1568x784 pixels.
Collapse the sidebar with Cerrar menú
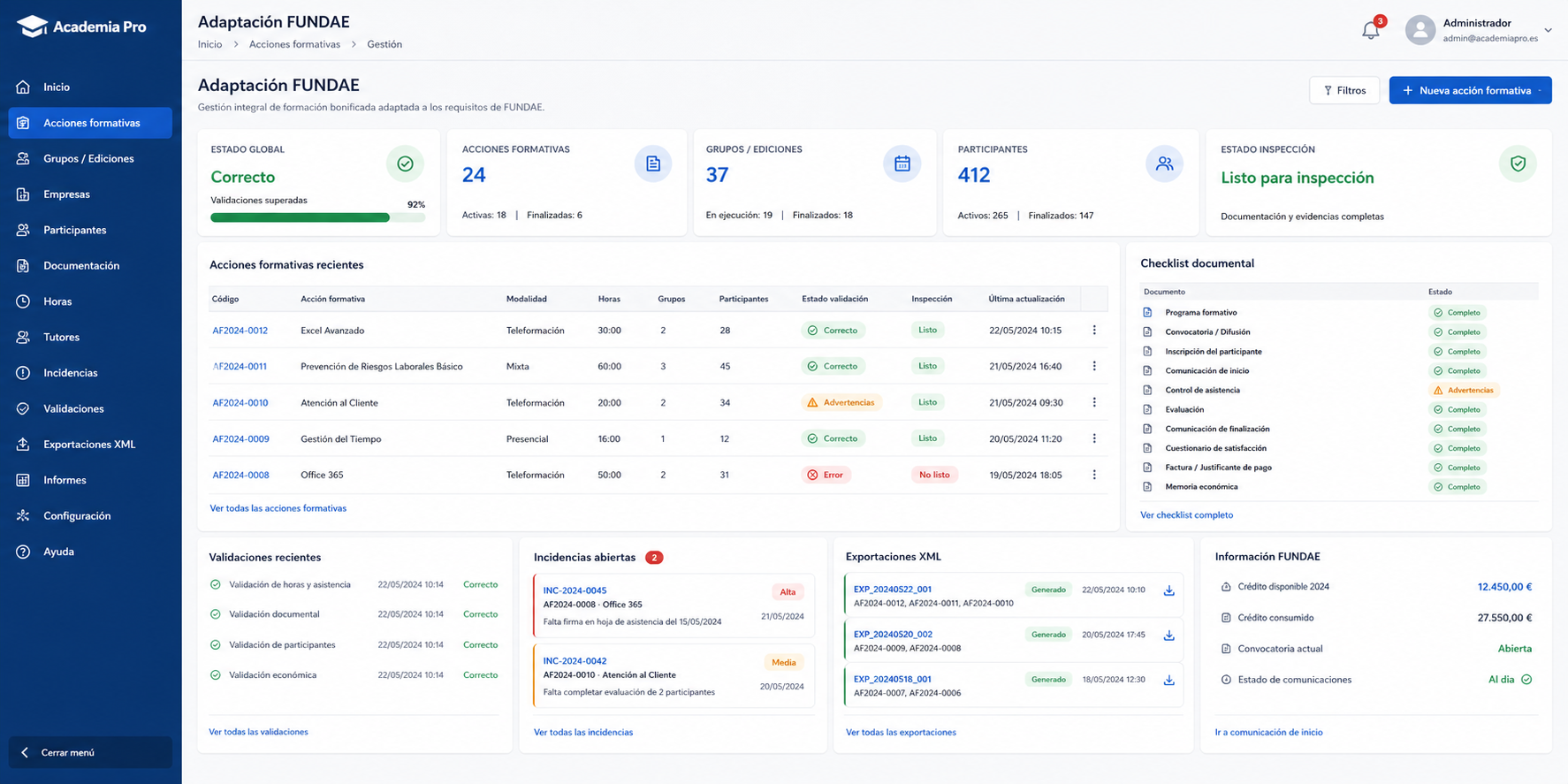click(x=90, y=752)
